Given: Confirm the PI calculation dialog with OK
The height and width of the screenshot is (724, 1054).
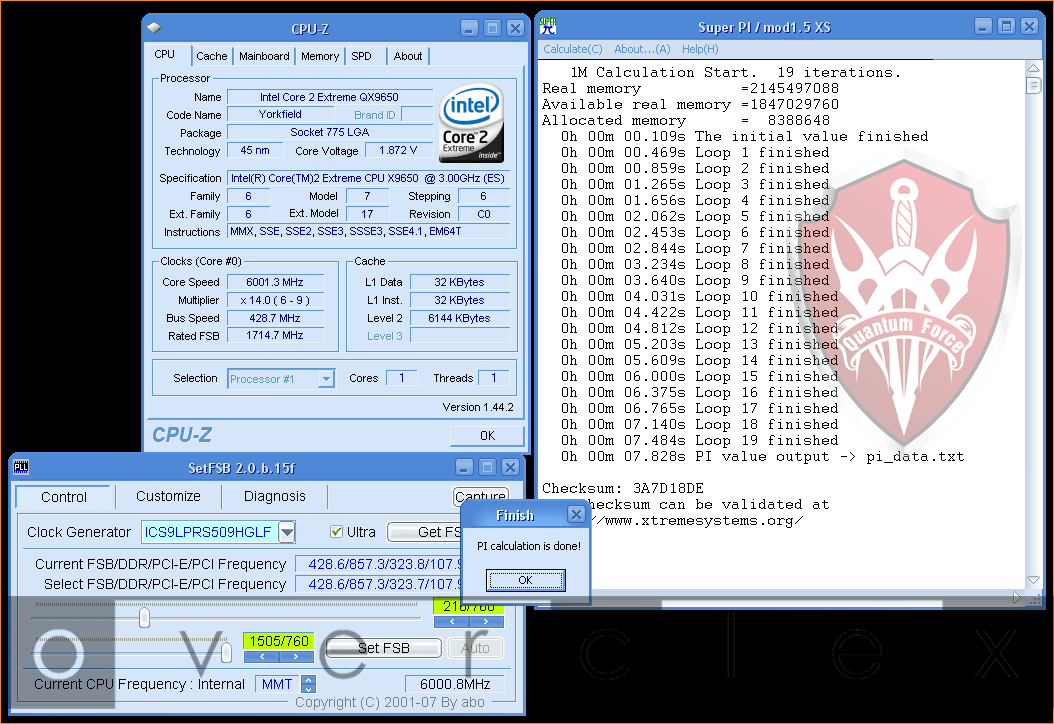Looking at the screenshot, I should click(x=525, y=580).
